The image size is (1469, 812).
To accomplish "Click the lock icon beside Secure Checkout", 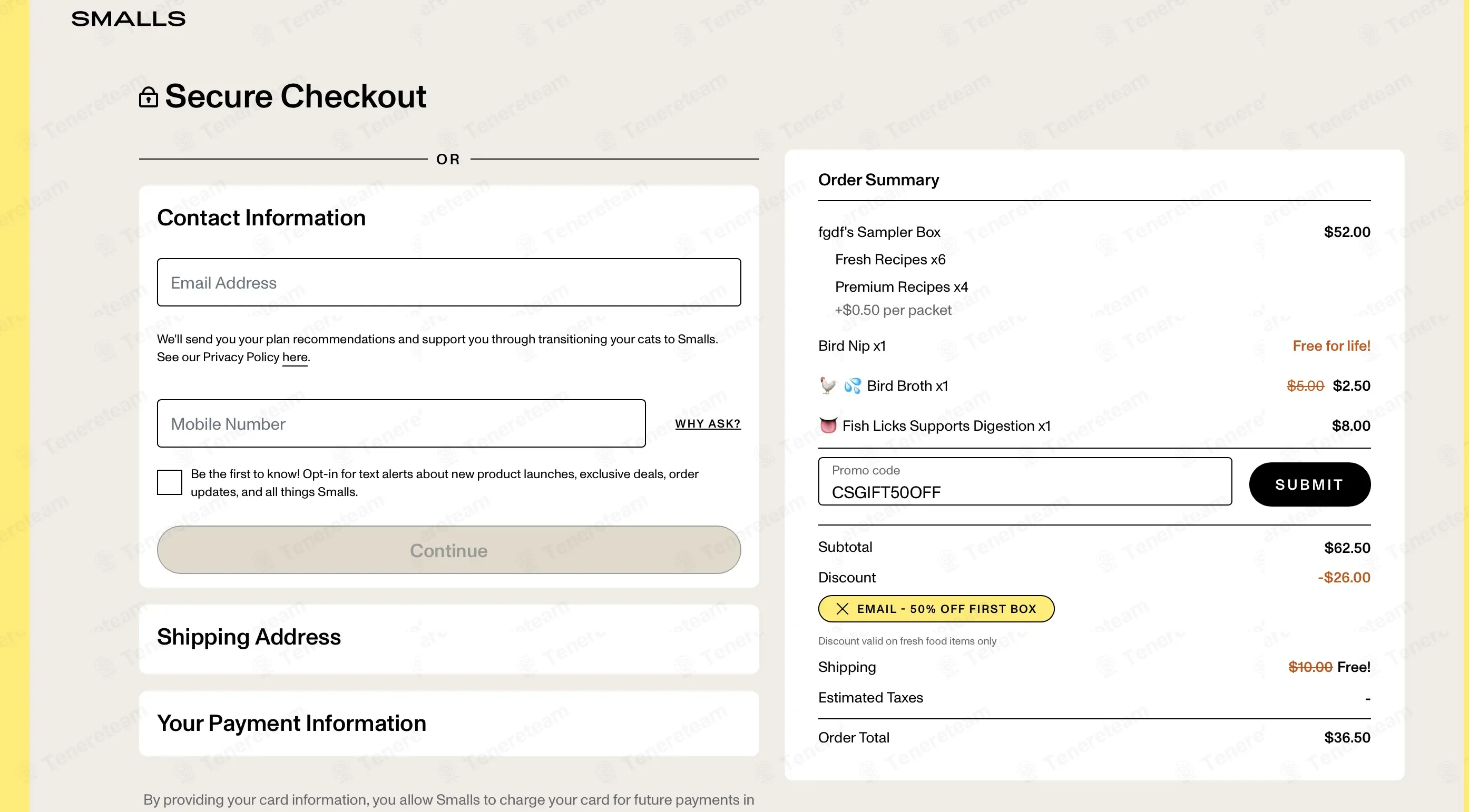I will point(148,97).
